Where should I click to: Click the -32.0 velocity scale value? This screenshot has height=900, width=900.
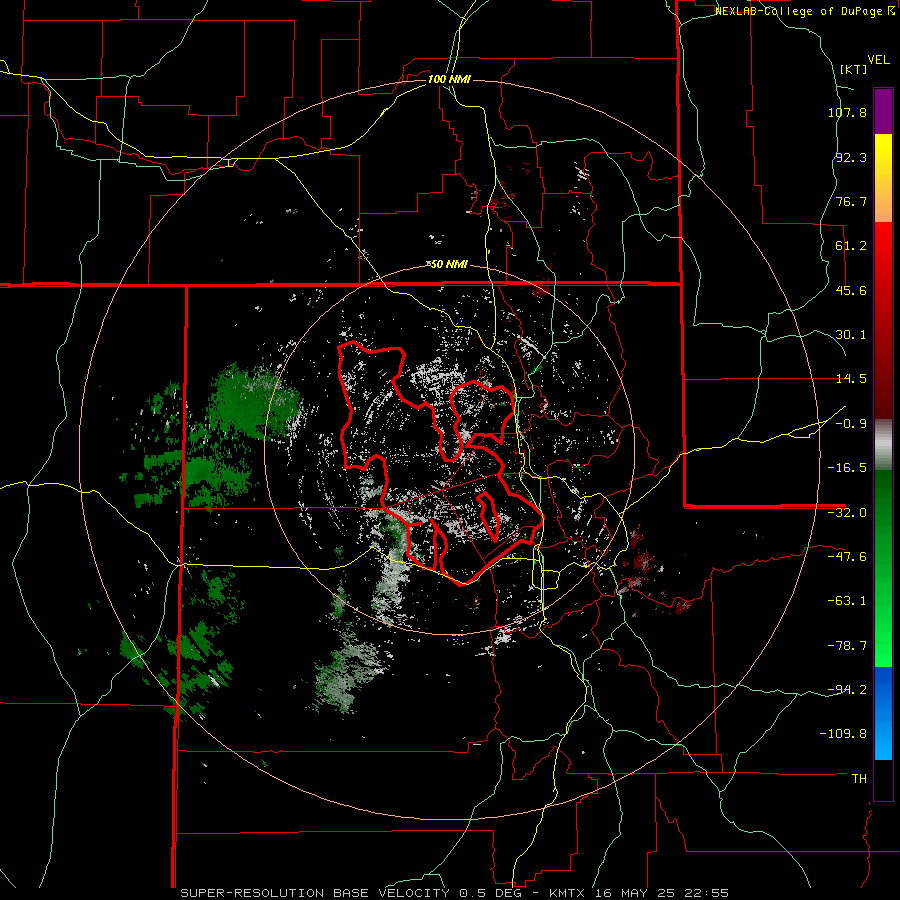tap(847, 513)
